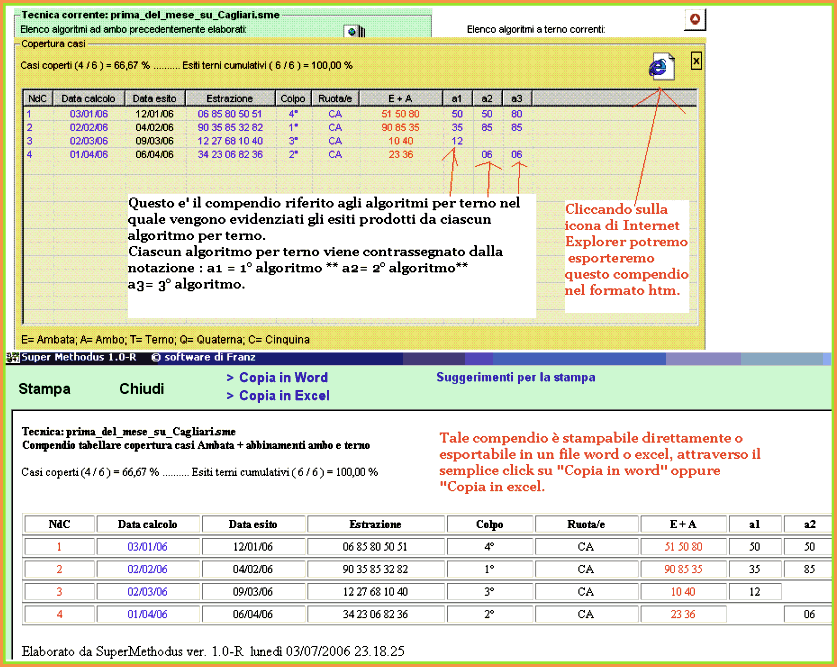
Task: Open the 02/03/06 date in the print preview table
Action: pyautogui.click(x=147, y=592)
